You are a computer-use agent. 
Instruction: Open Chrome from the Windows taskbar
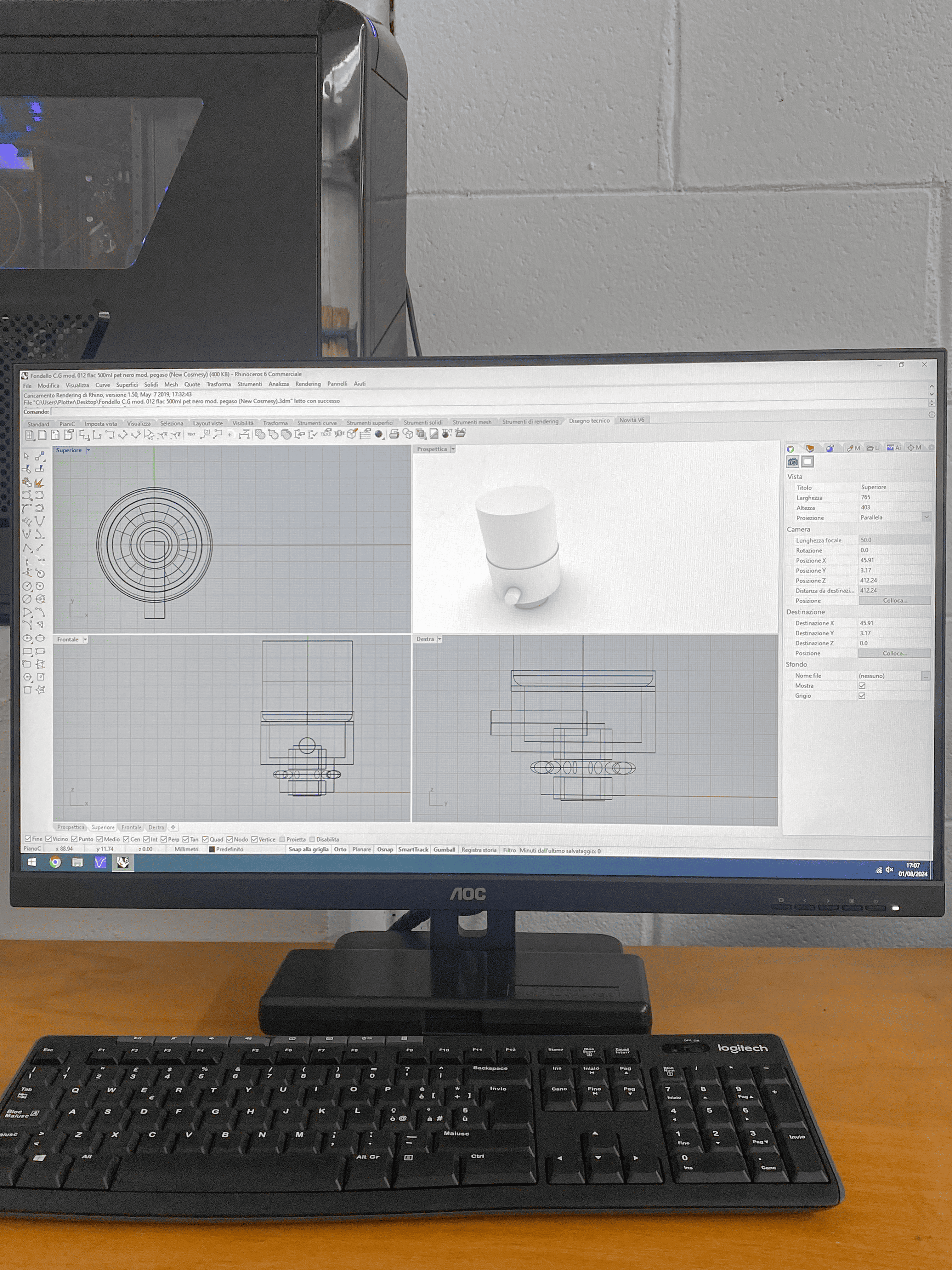55,862
